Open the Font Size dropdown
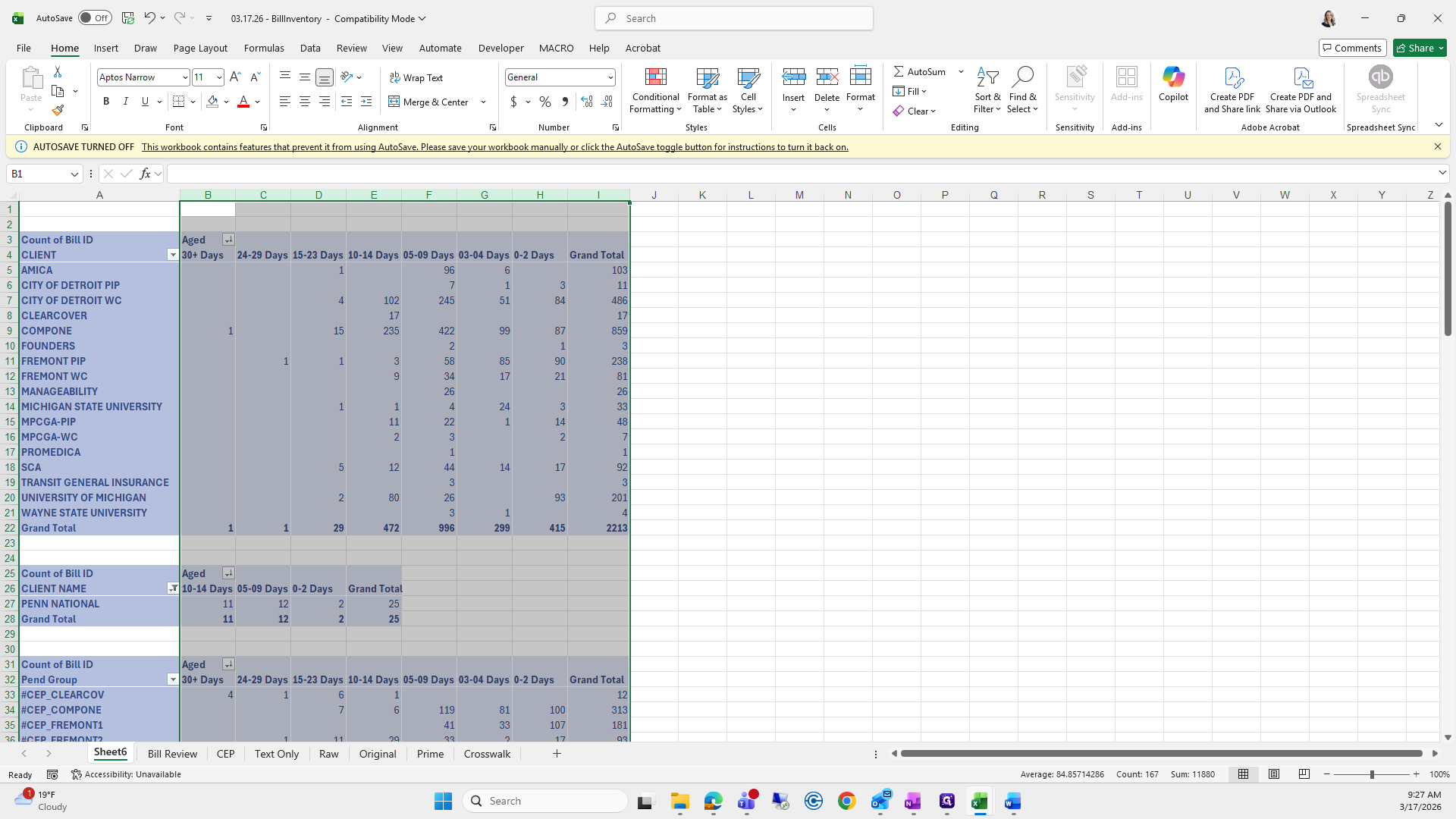The height and width of the screenshot is (819, 1456). tap(219, 77)
